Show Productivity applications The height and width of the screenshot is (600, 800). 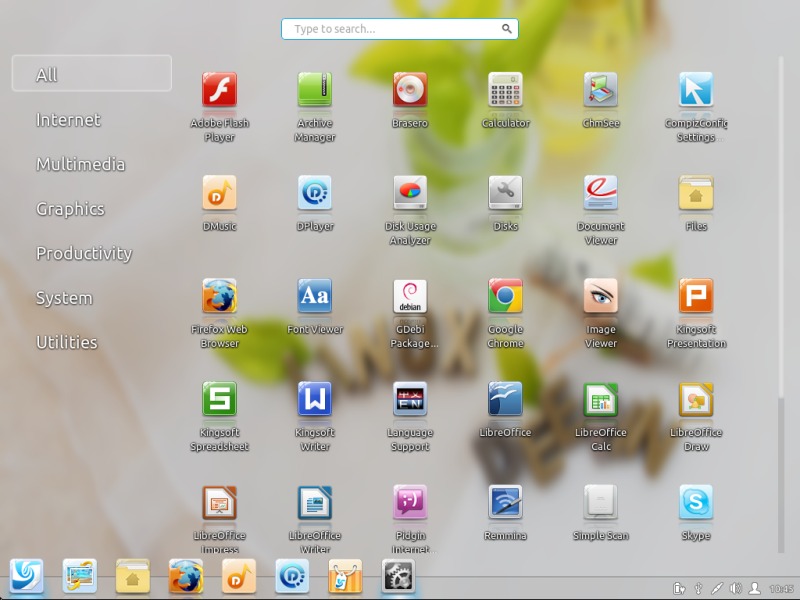coord(84,254)
